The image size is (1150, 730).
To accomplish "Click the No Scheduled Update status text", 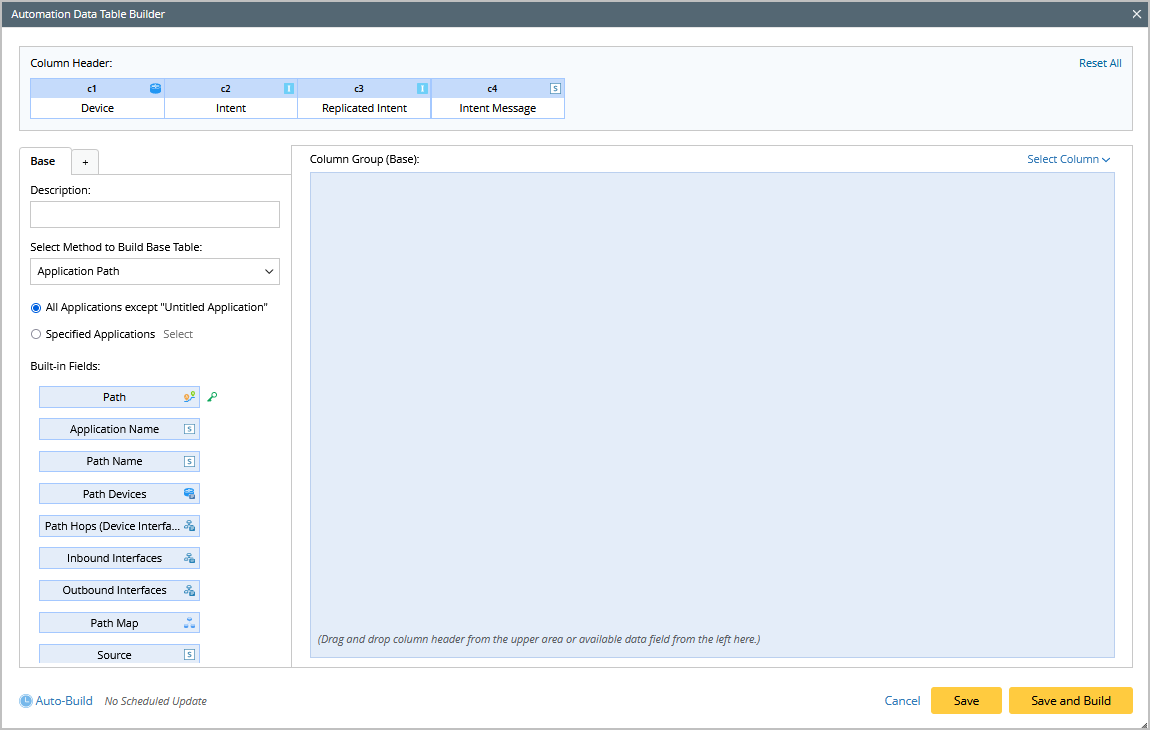I will (x=155, y=701).
